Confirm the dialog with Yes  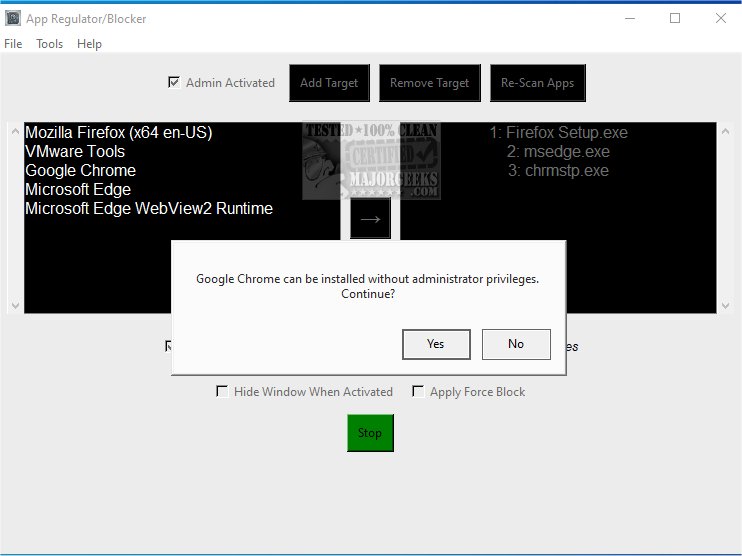coord(436,344)
